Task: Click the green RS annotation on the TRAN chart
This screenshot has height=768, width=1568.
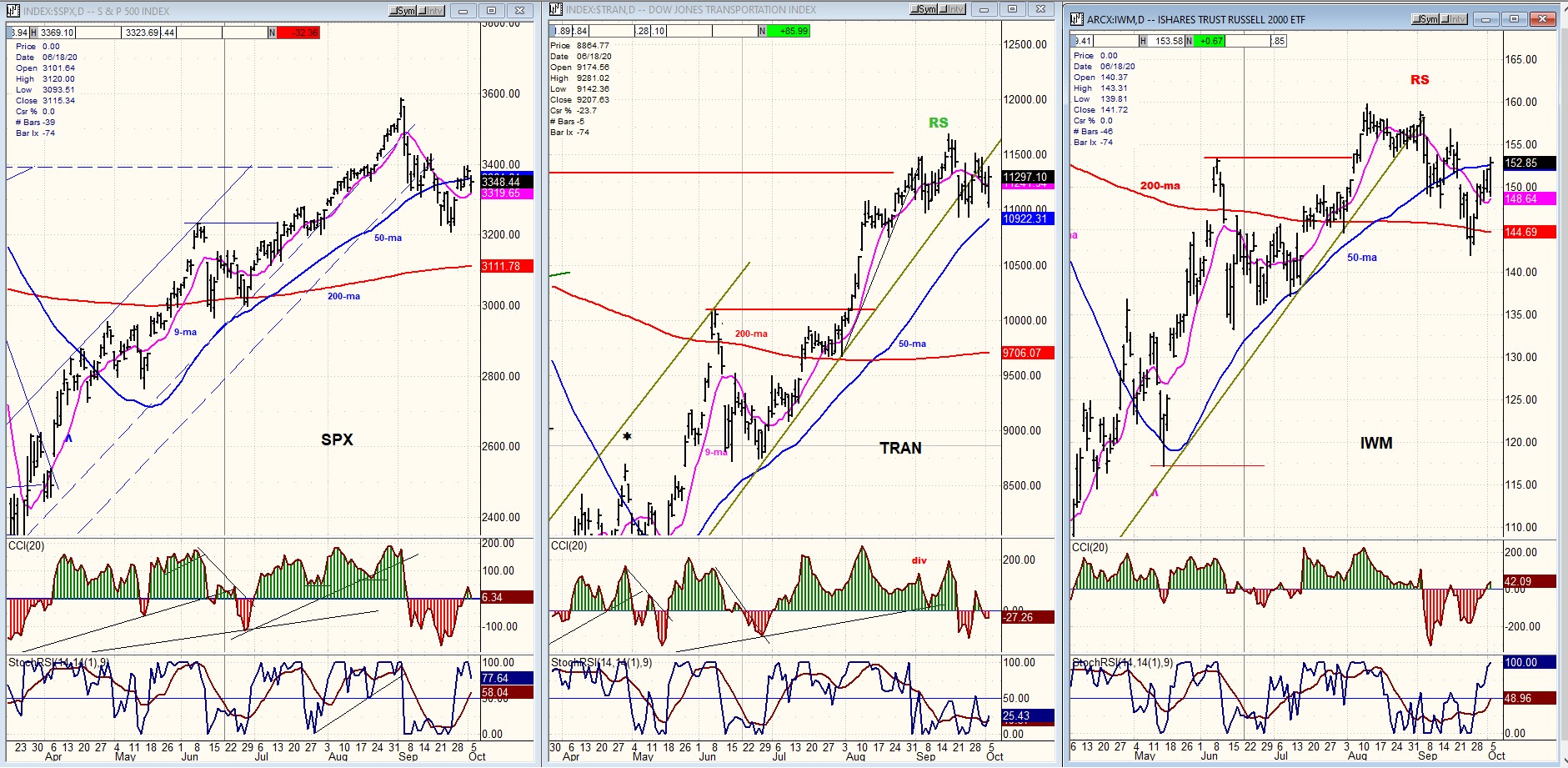Action: (939, 123)
